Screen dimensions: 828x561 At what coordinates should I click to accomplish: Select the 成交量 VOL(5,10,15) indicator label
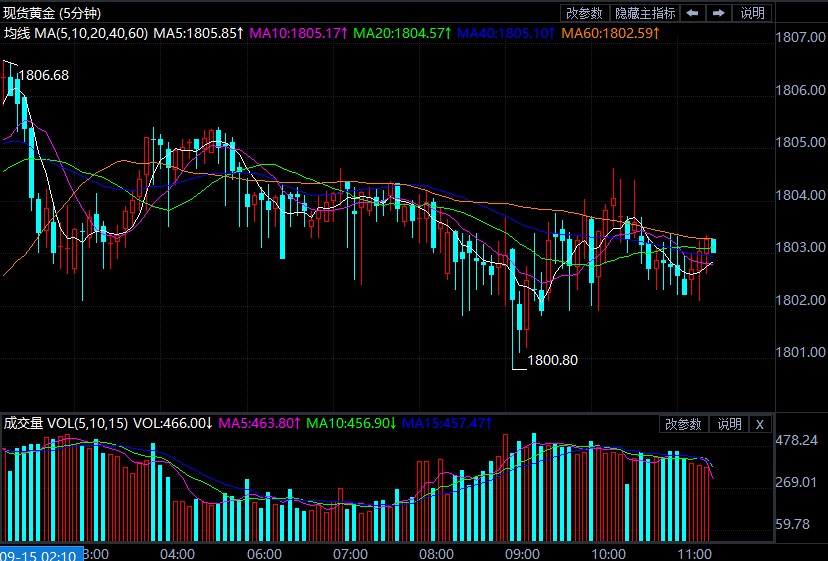[66, 423]
